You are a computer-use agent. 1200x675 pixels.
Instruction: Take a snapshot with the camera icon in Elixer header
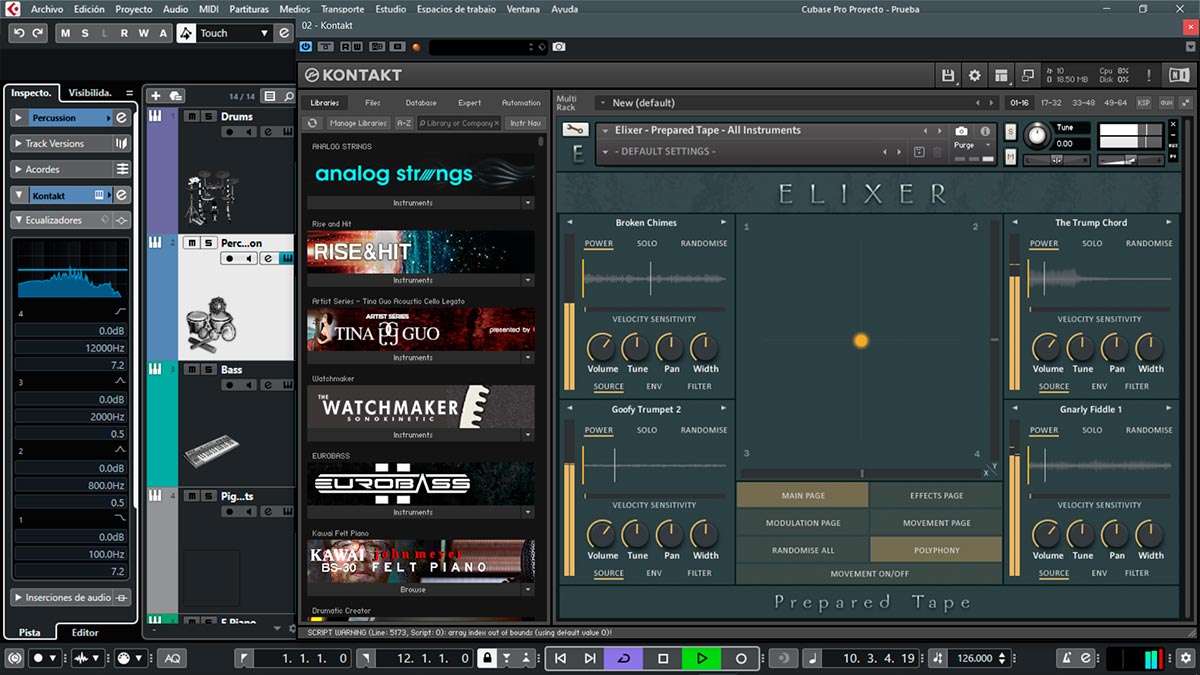[961, 131]
